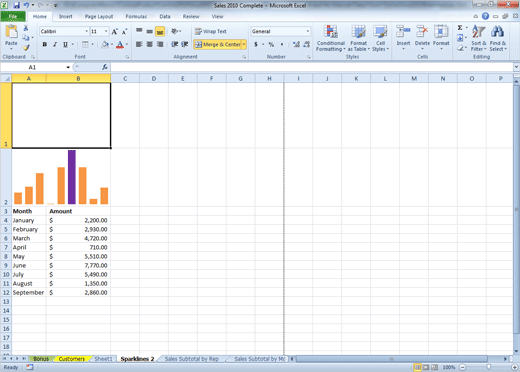This screenshot has height=372, width=520.
Task: Click the Format Painter brush icon
Action: pos(26,48)
